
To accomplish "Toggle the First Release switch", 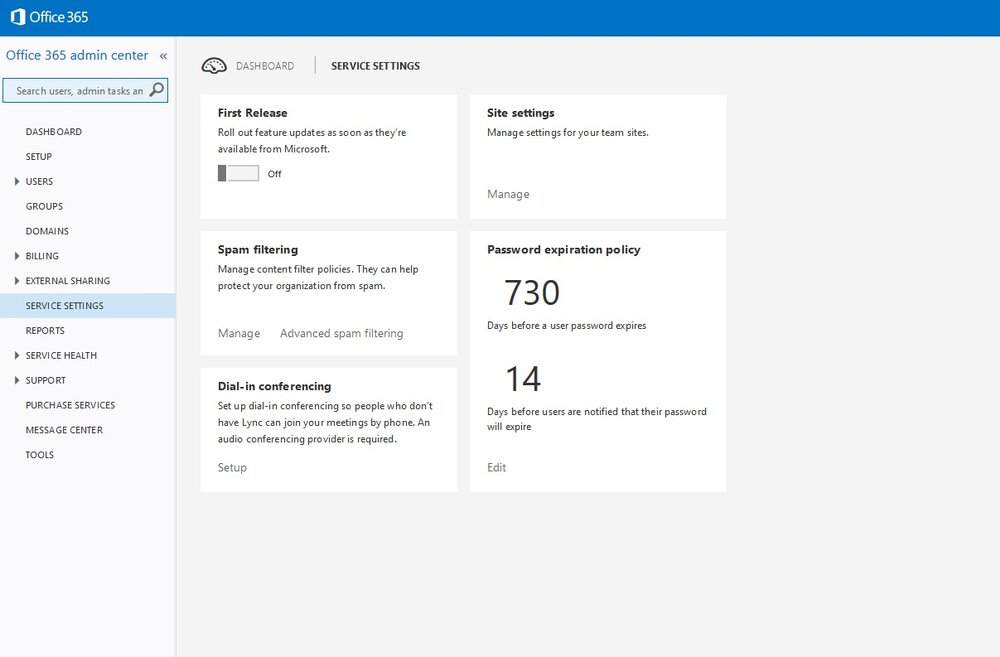I will (239, 173).
